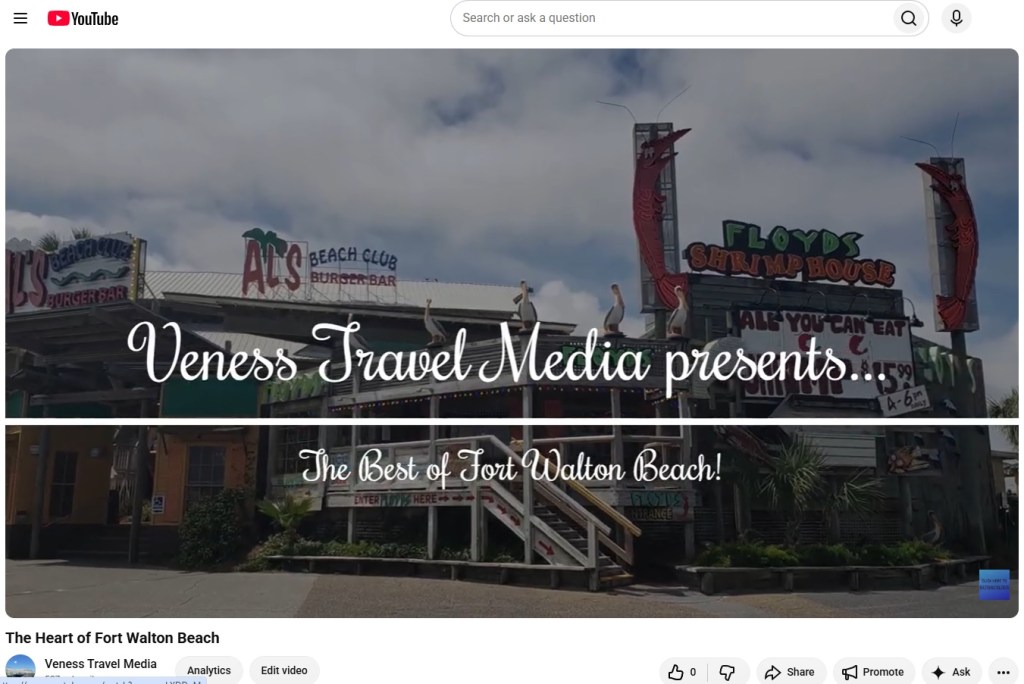Dislike the video with thumbs down

pos(727,672)
